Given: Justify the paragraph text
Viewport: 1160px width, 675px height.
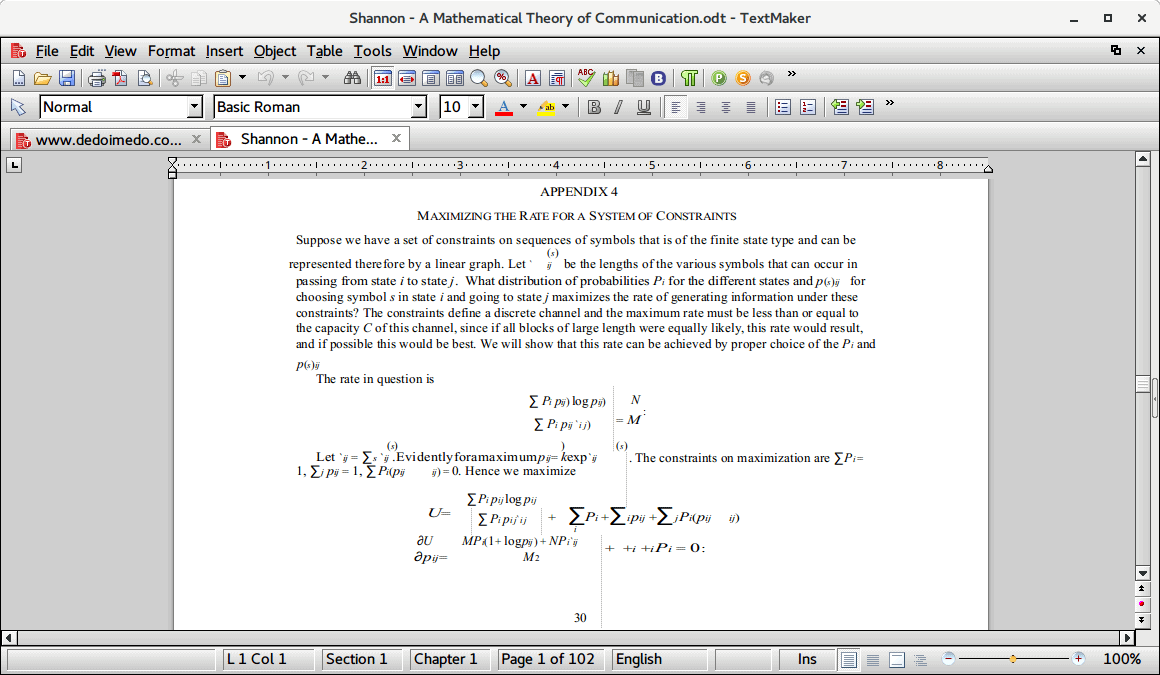Looking at the screenshot, I should [751, 107].
